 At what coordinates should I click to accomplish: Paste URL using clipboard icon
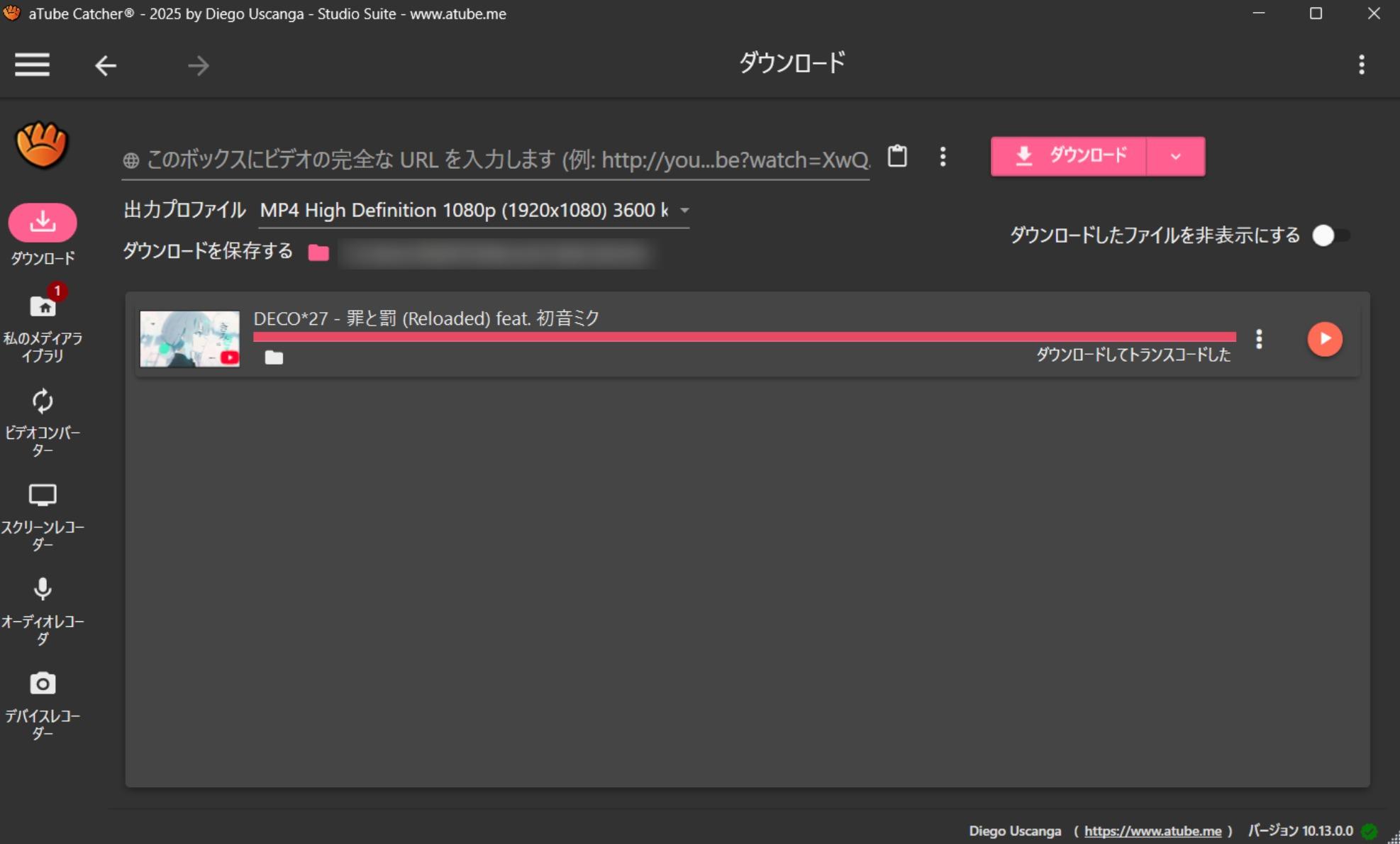(x=897, y=156)
